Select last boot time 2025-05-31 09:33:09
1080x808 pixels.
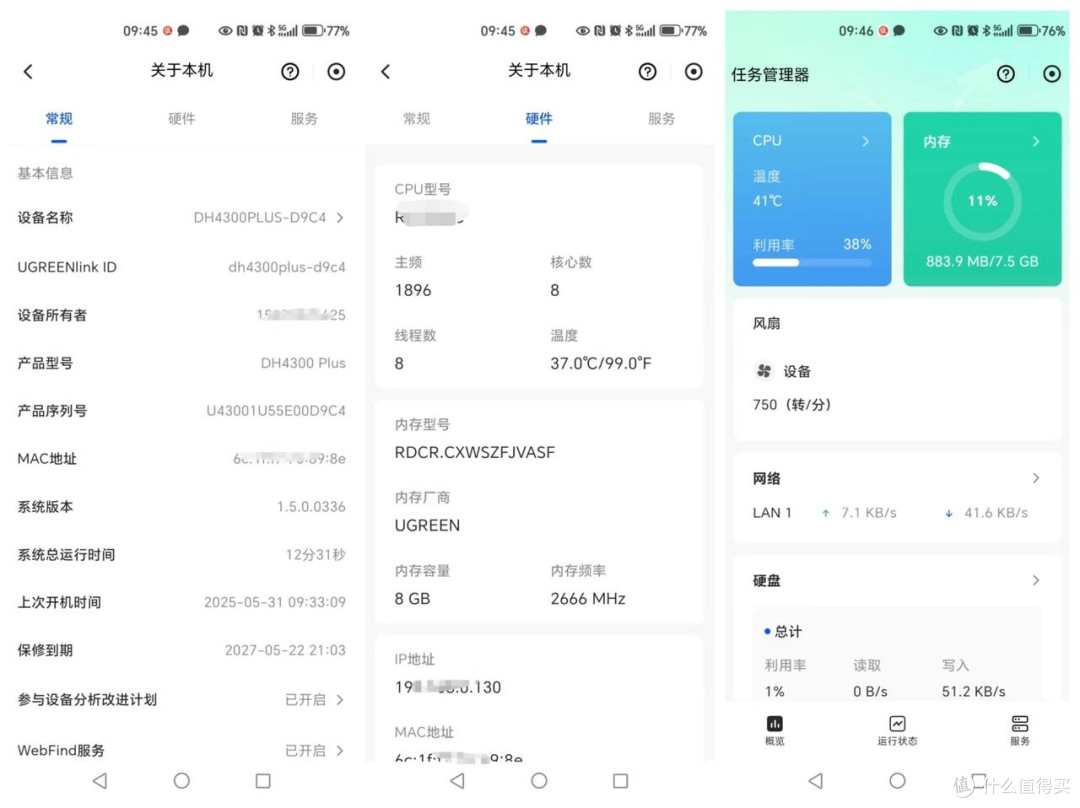tap(275, 603)
